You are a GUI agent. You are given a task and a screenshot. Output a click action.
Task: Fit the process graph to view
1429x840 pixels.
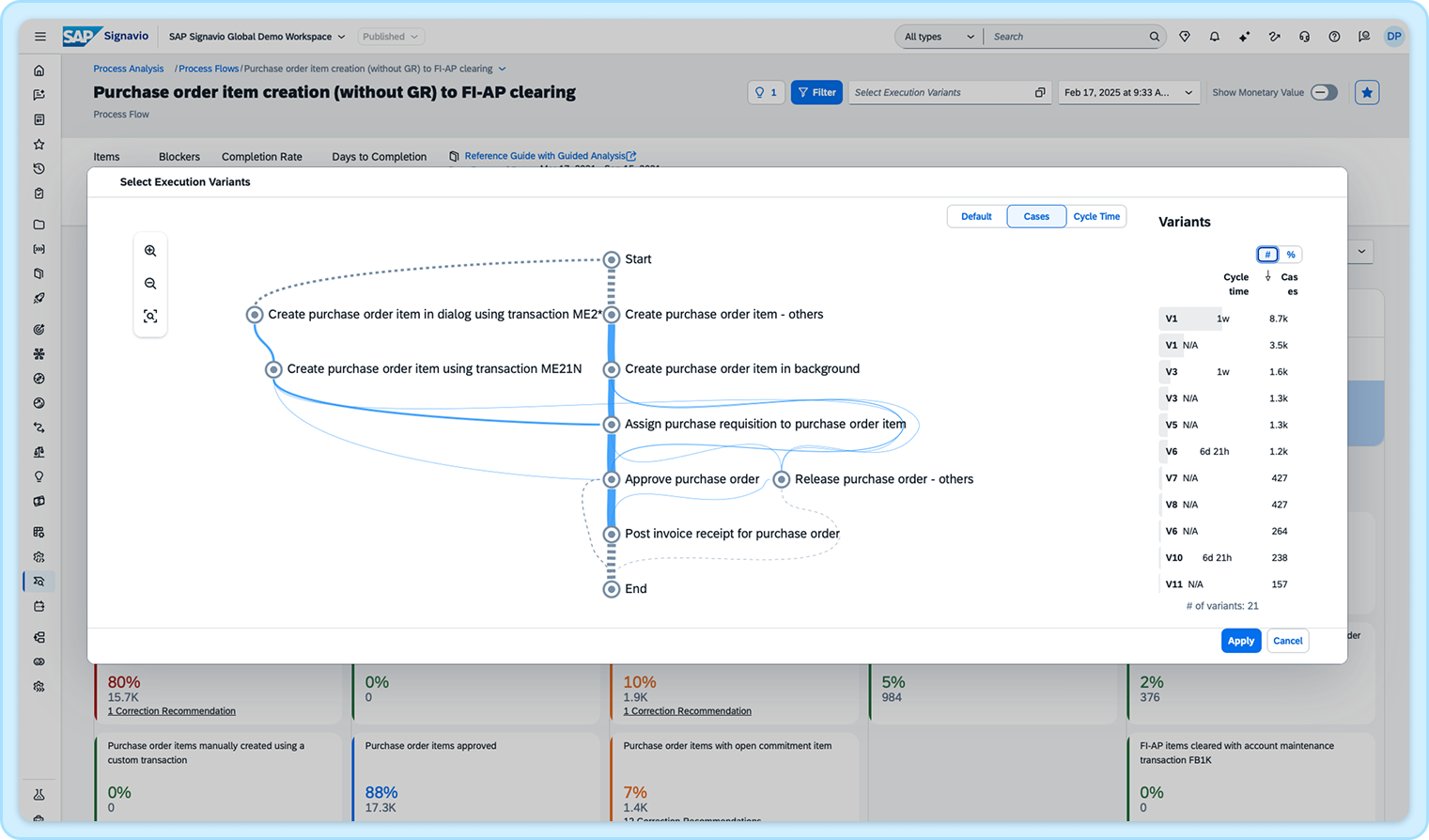click(x=150, y=317)
